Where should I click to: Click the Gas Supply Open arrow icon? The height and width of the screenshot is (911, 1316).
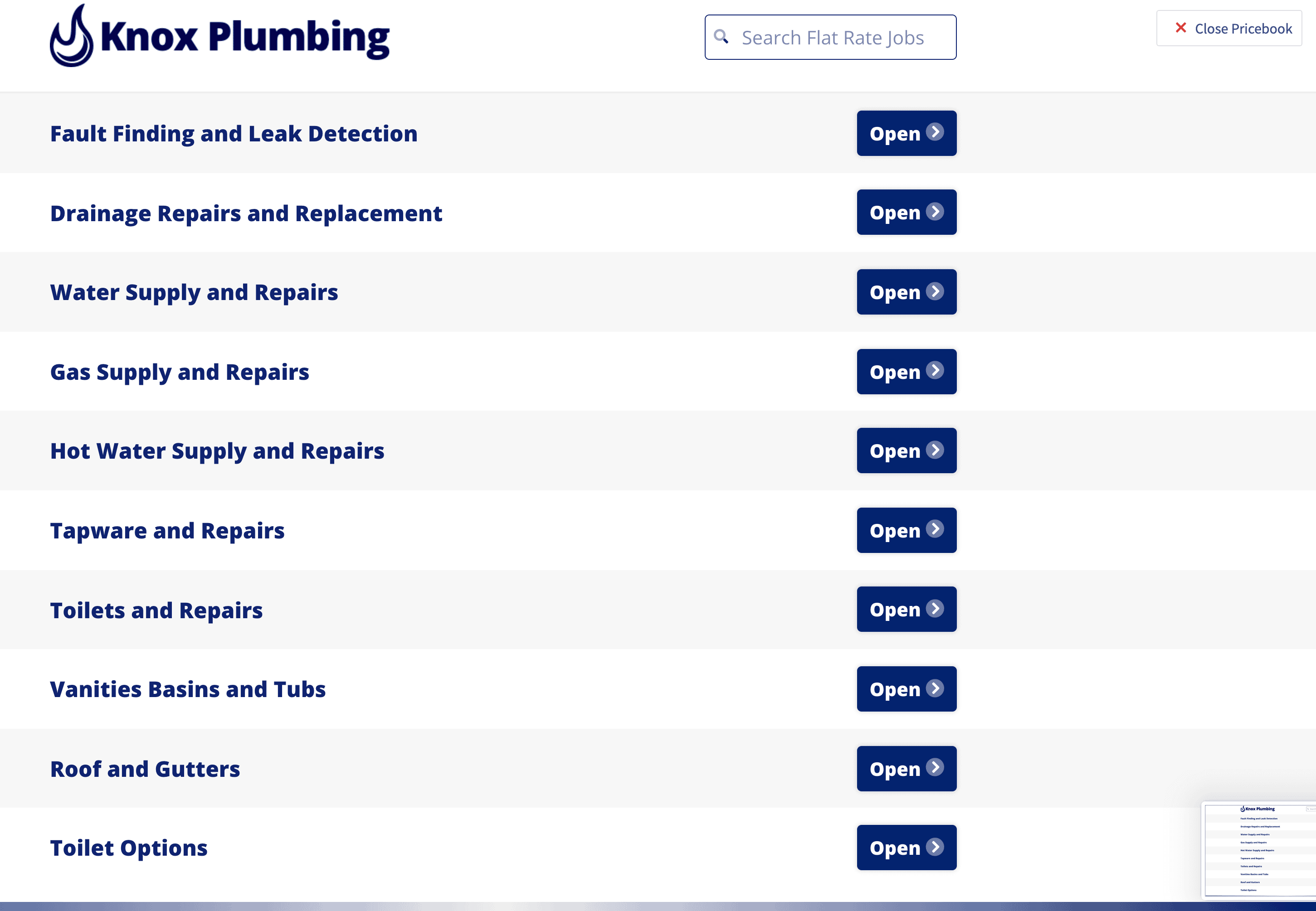click(935, 371)
